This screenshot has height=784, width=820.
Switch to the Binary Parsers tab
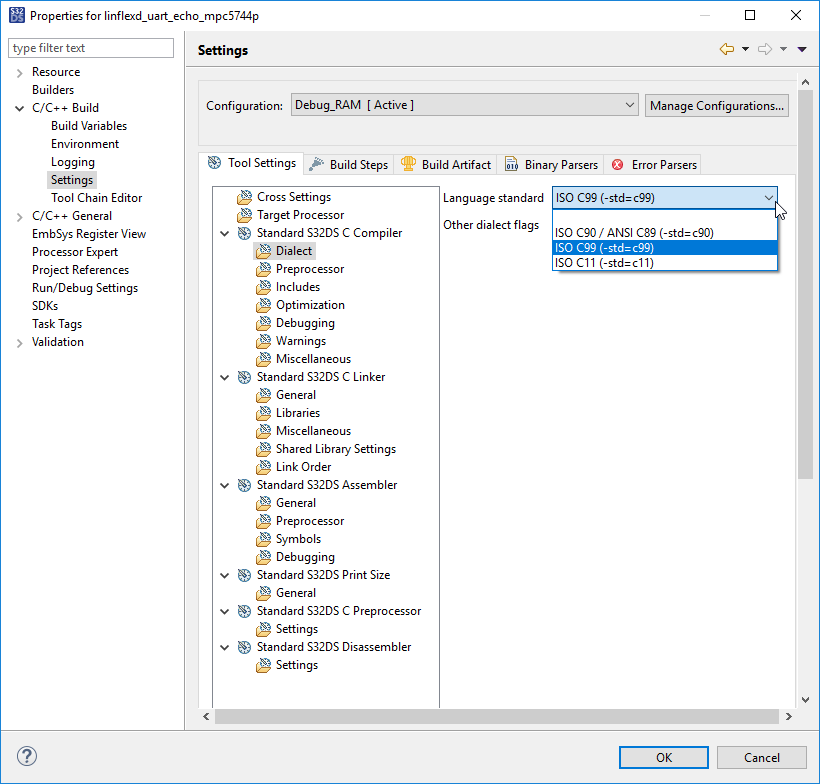click(551, 165)
